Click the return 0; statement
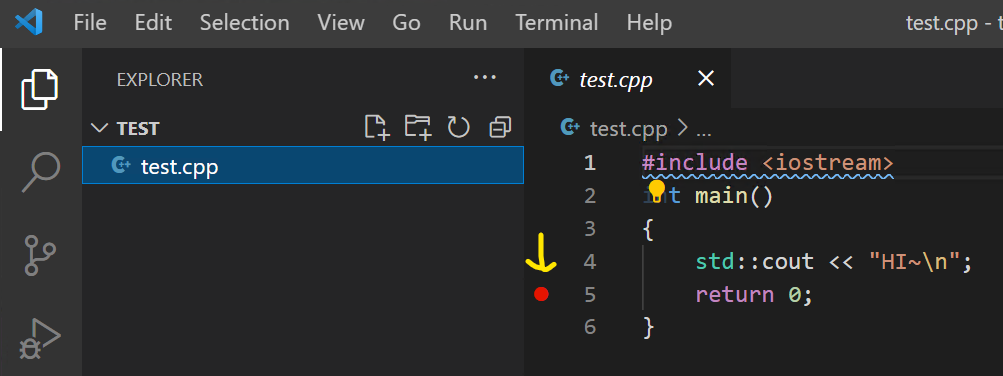This screenshot has width=1003, height=376. coord(754,294)
